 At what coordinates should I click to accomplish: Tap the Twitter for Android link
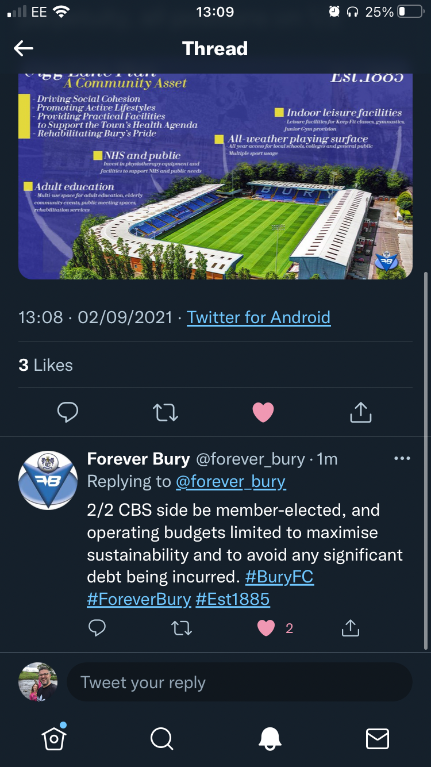(x=259, y=317)
